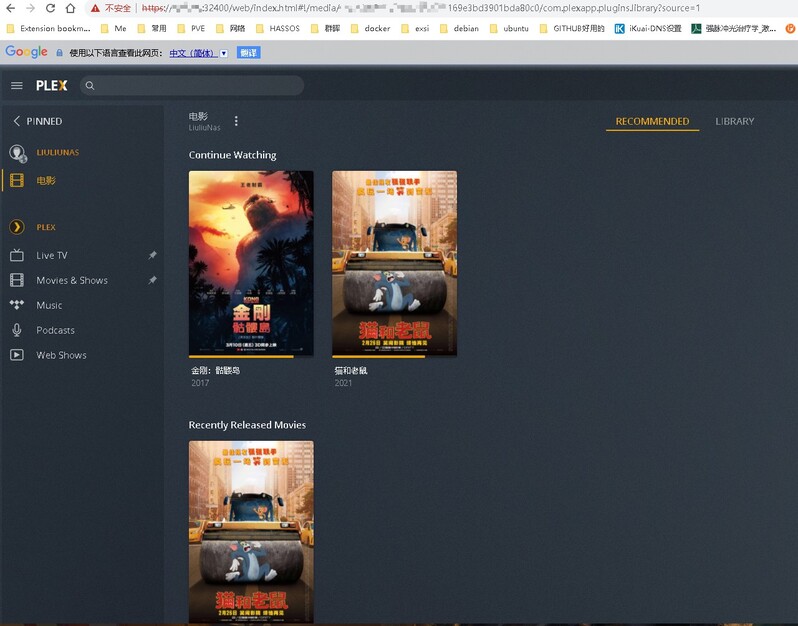Screen dimensions: 798x626
Task: Open the iKuai-DNS bookmark
Action: [648, 29]
